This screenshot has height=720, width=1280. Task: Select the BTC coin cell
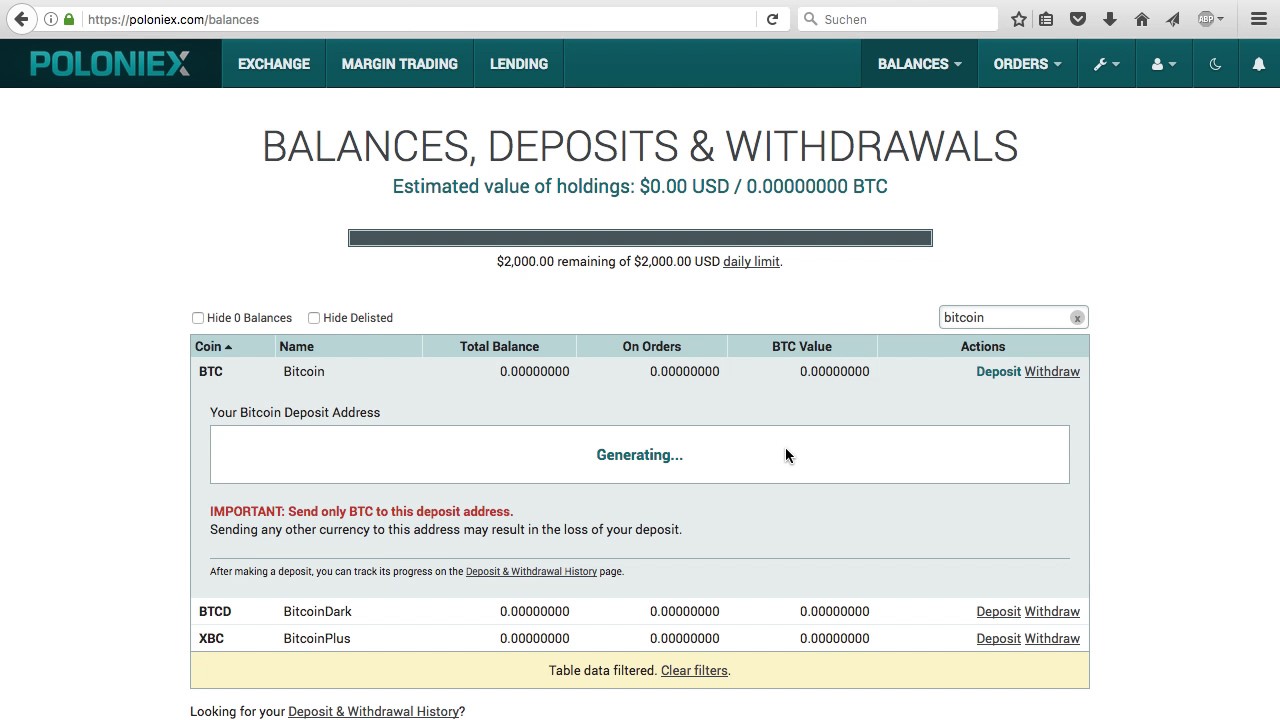point(232,371)
